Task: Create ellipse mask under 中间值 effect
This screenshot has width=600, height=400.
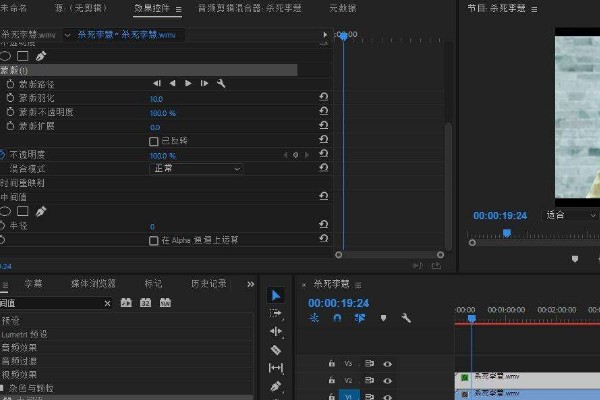Action: [x=5, y=212]
